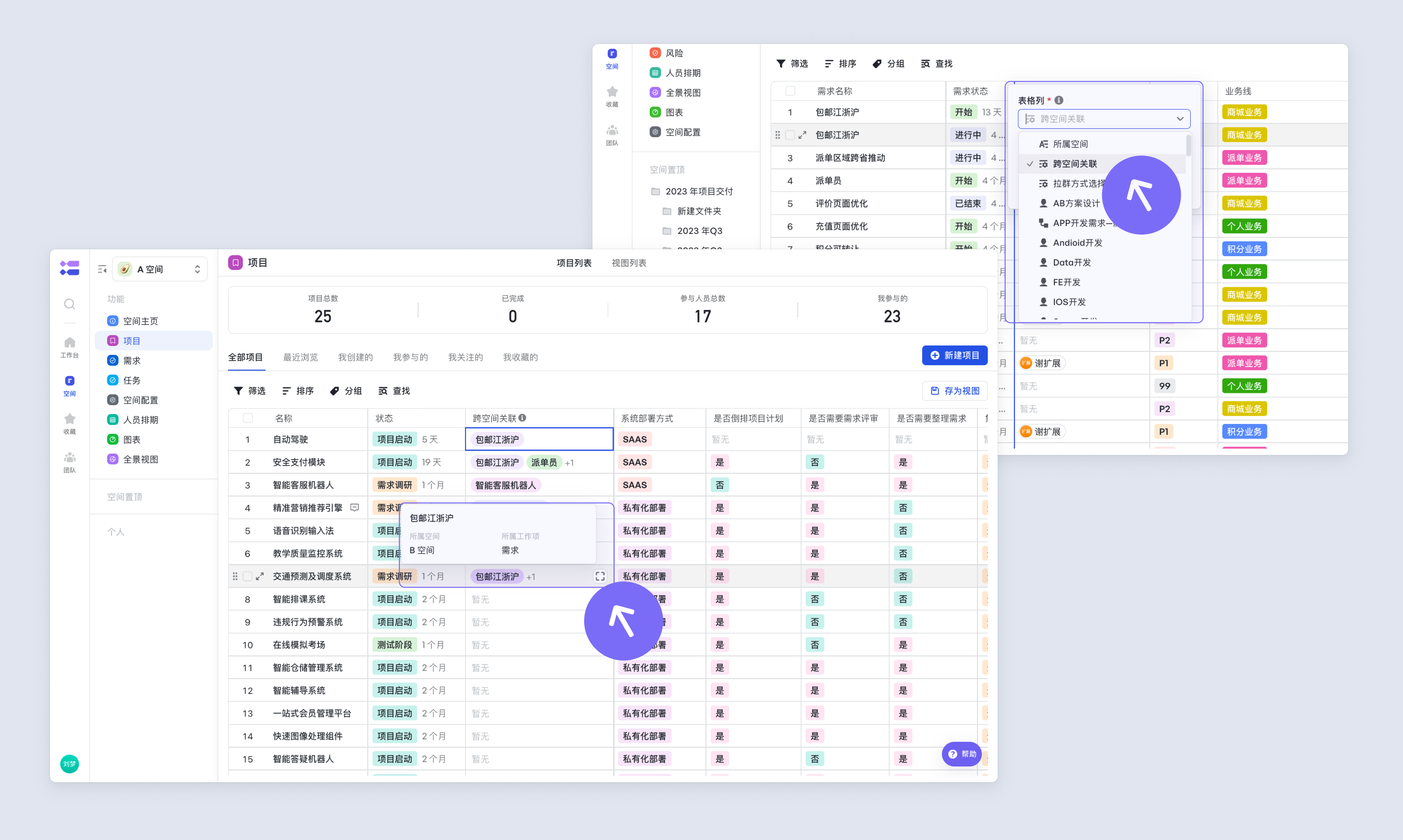
Task: Select the 2023 年Q3 folder in back window
Action: pos(692,231)
